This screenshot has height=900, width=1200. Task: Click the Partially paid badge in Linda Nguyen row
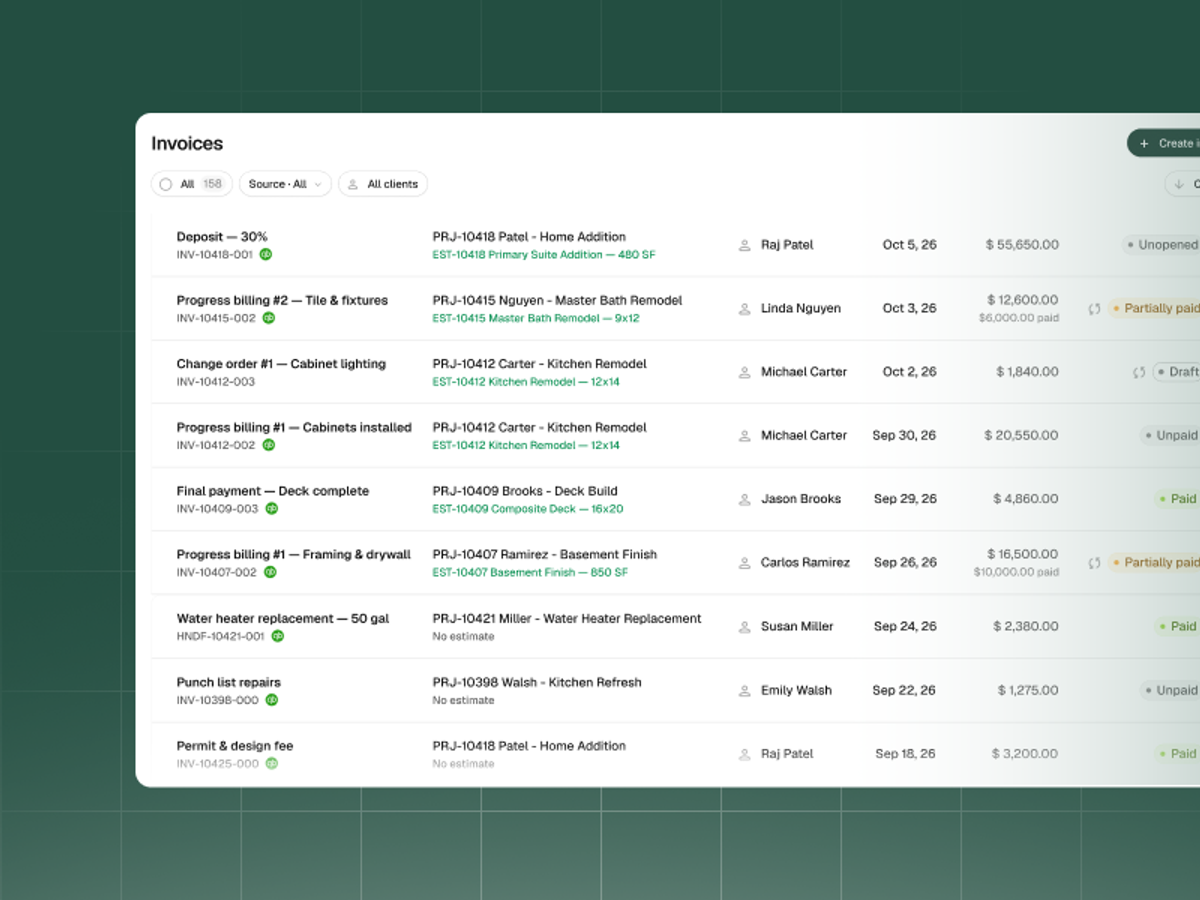tap(1154, 309)
